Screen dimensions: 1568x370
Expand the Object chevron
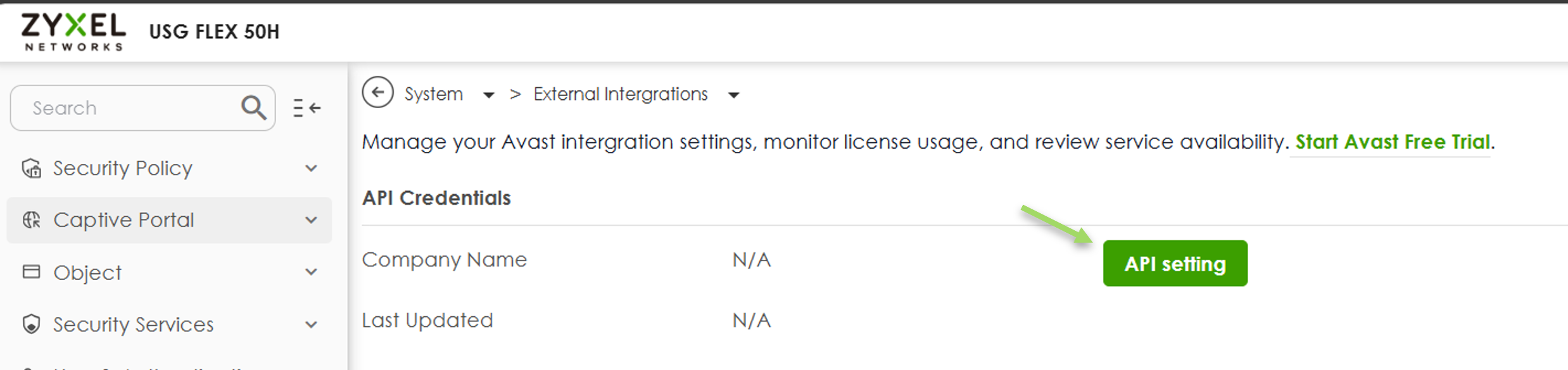311,272
